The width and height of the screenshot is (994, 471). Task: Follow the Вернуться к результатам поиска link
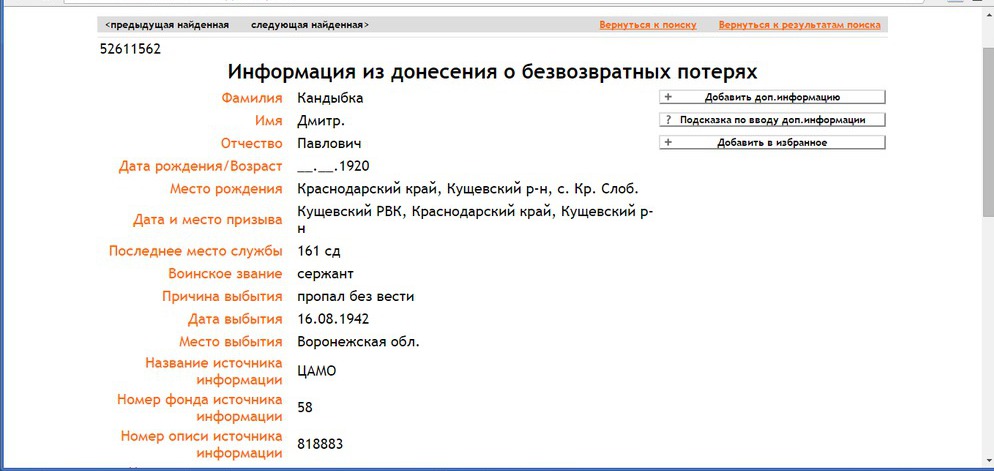coord(799,24)
